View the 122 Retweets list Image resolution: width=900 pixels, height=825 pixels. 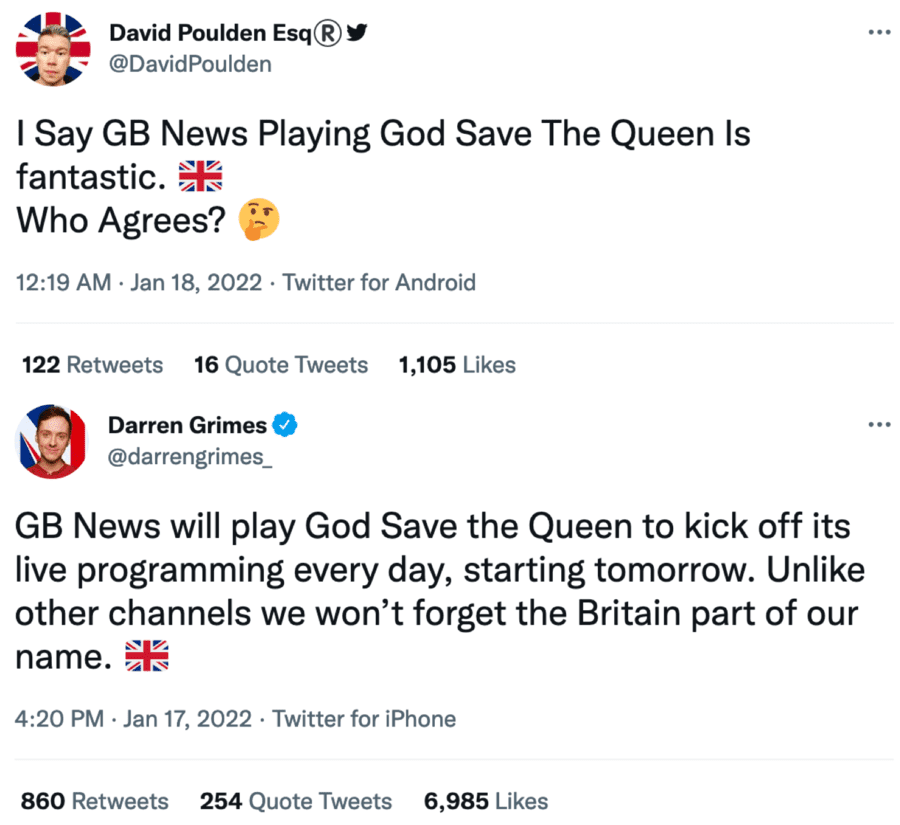(x=92, y=365)
